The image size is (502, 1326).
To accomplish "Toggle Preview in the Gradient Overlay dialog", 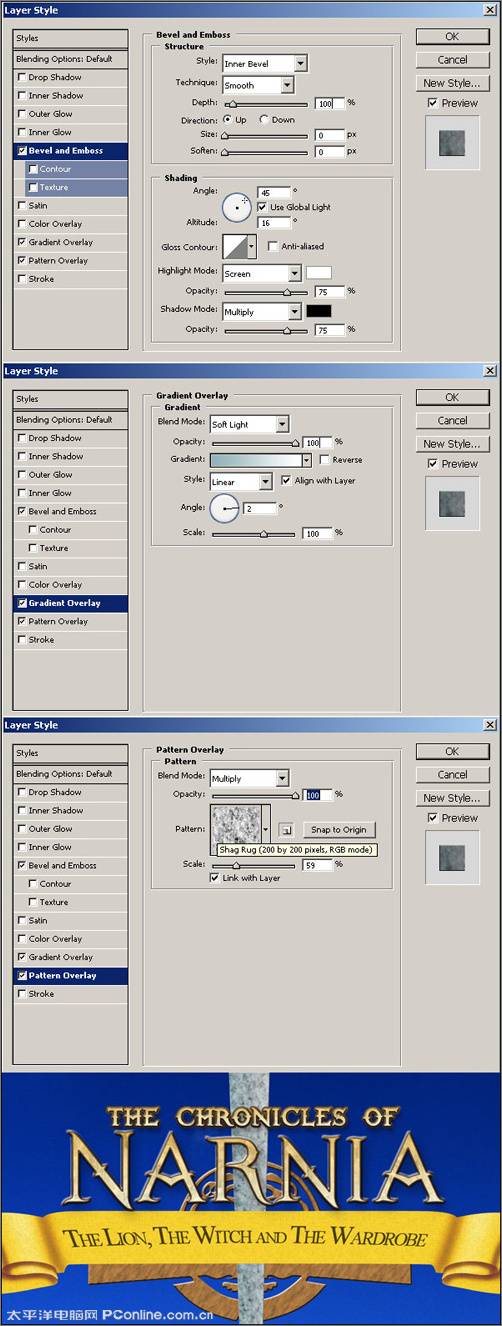I will click(431, 464).
